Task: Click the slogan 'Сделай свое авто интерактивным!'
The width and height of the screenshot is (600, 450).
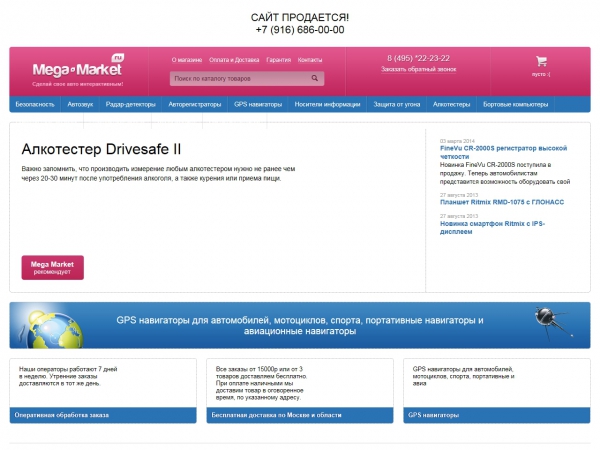Action: [78, 84]
